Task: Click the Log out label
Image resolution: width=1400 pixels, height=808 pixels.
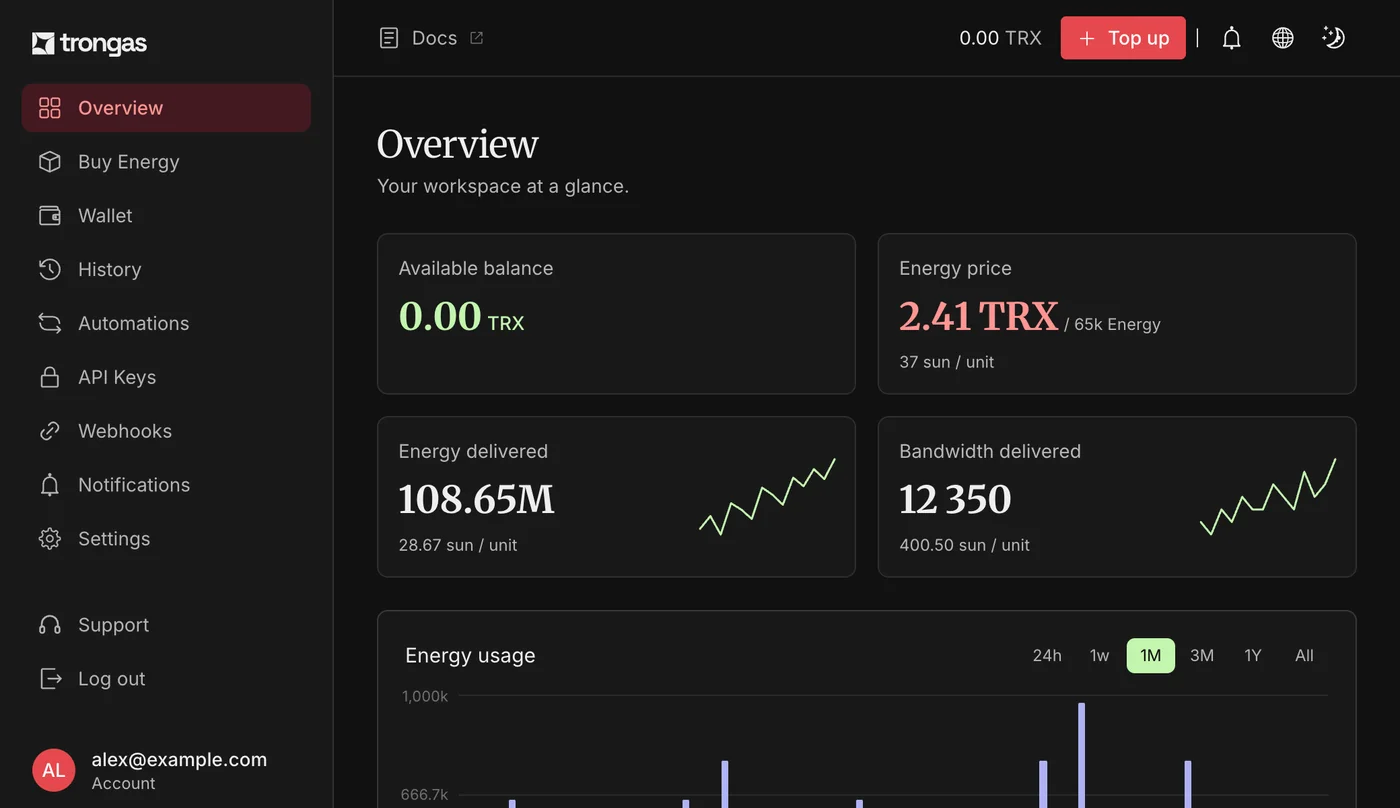Action: click(x=112, y=679)
